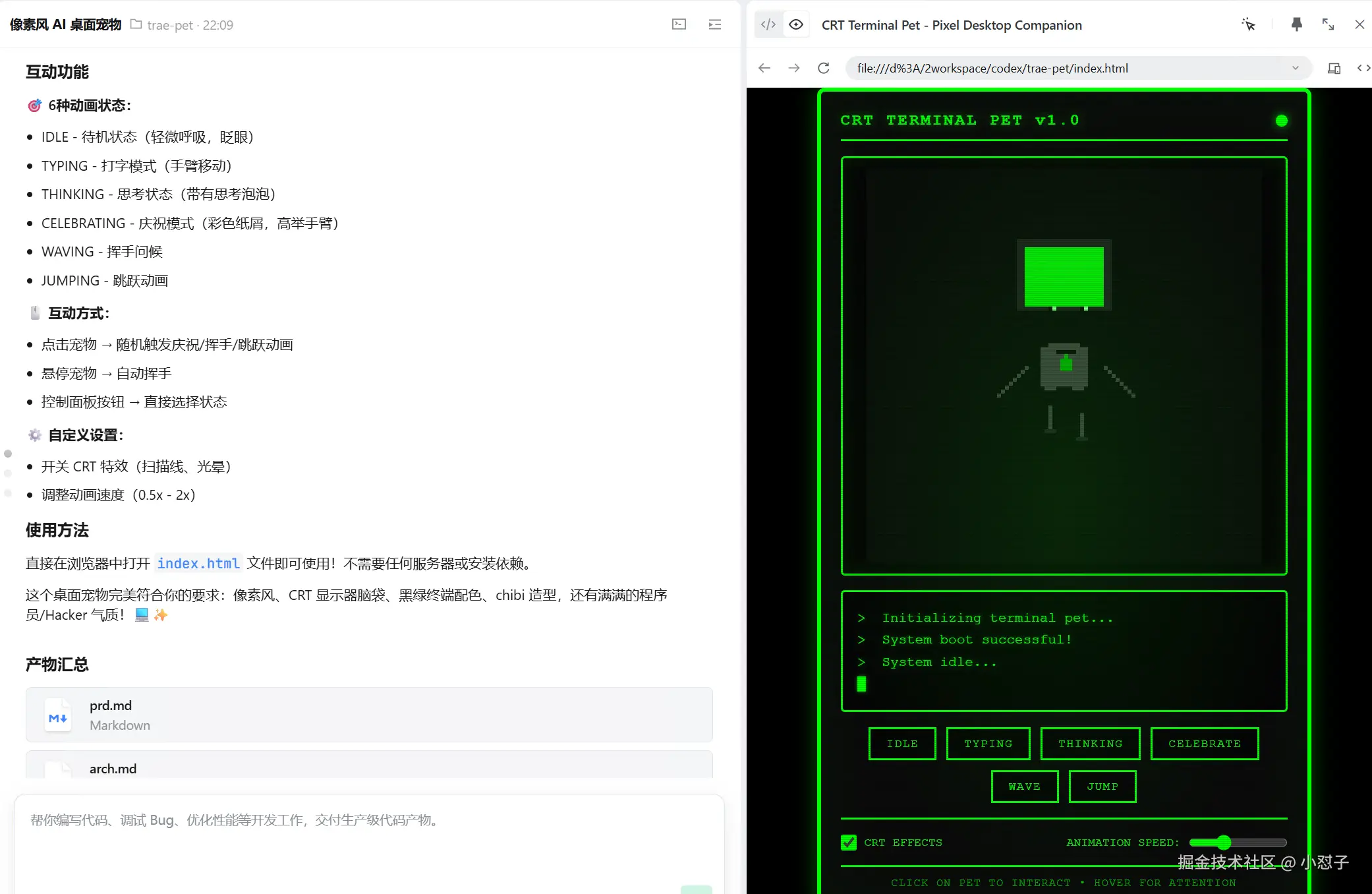
Task: Click the prd.md markdown file icon
Action: [x=58, y=715]
